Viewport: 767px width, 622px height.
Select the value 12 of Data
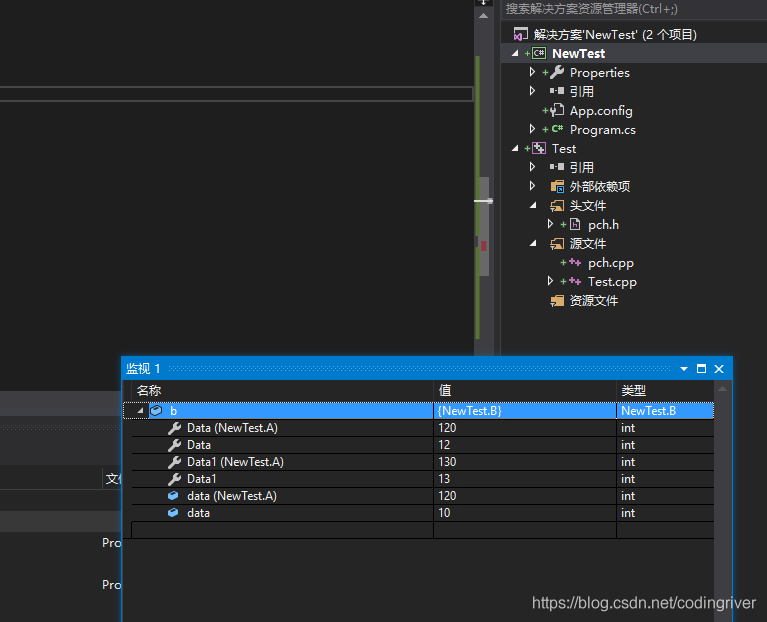click(x=525, y=445)
